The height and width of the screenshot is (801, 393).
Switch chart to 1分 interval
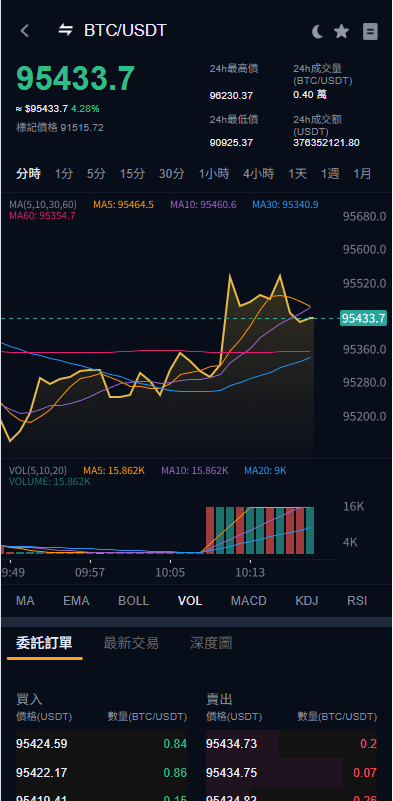click(64, 174)
